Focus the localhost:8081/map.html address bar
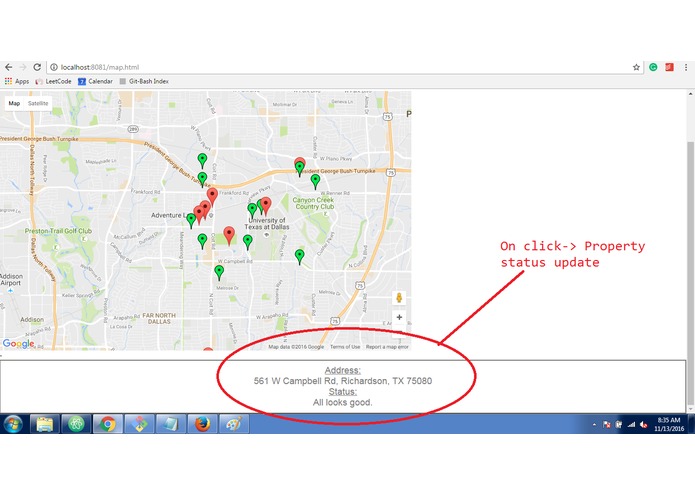This screenshot has width=695, height=494. (339, 67)
